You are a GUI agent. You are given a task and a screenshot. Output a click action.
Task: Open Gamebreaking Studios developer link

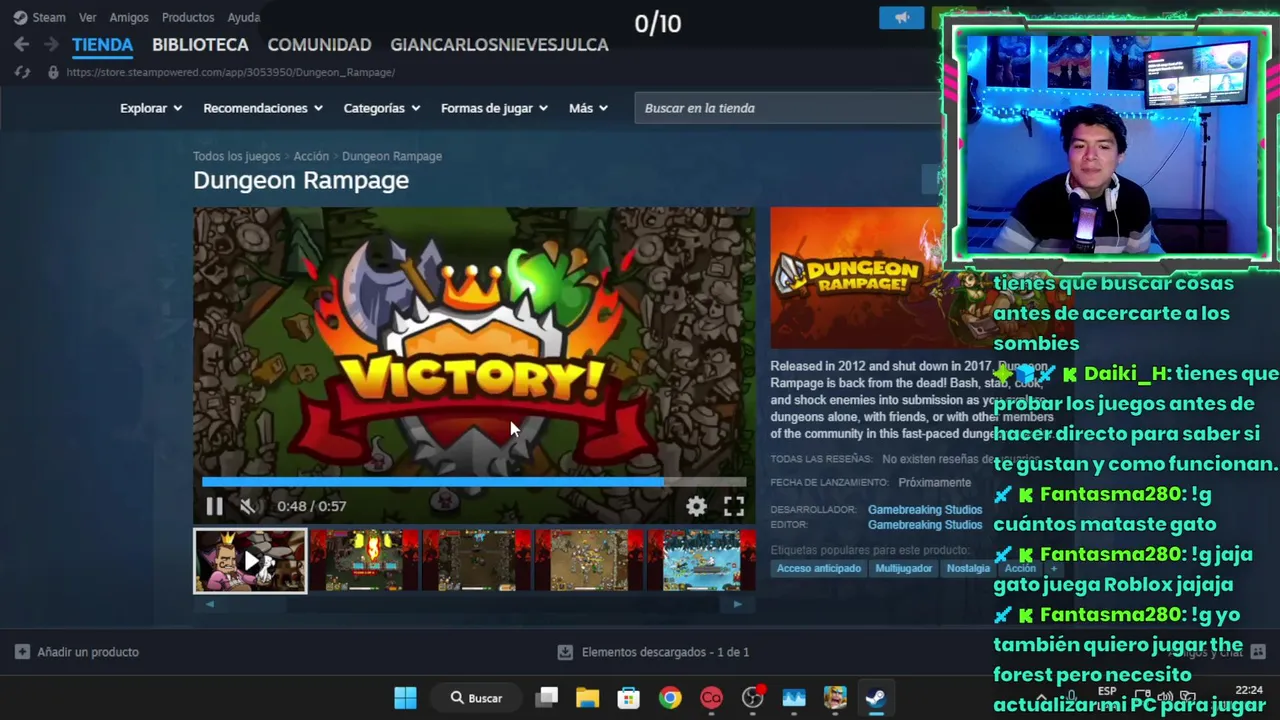[925, 510]
